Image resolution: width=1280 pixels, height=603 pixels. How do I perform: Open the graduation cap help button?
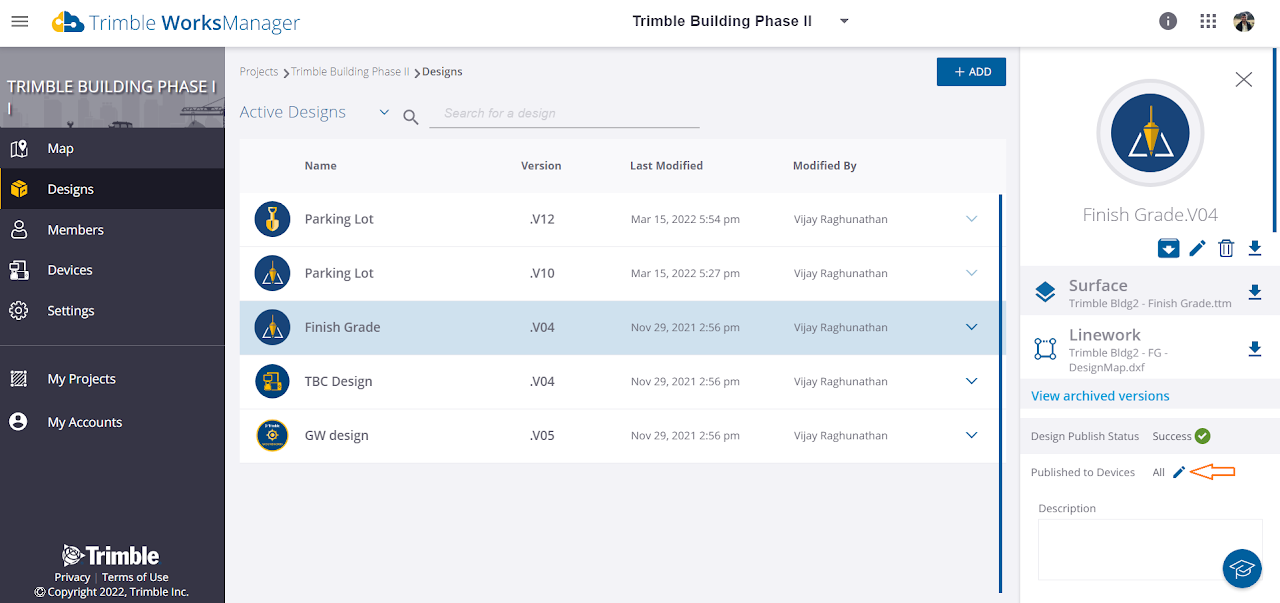pyautogui.click(x=1242, y=568)
